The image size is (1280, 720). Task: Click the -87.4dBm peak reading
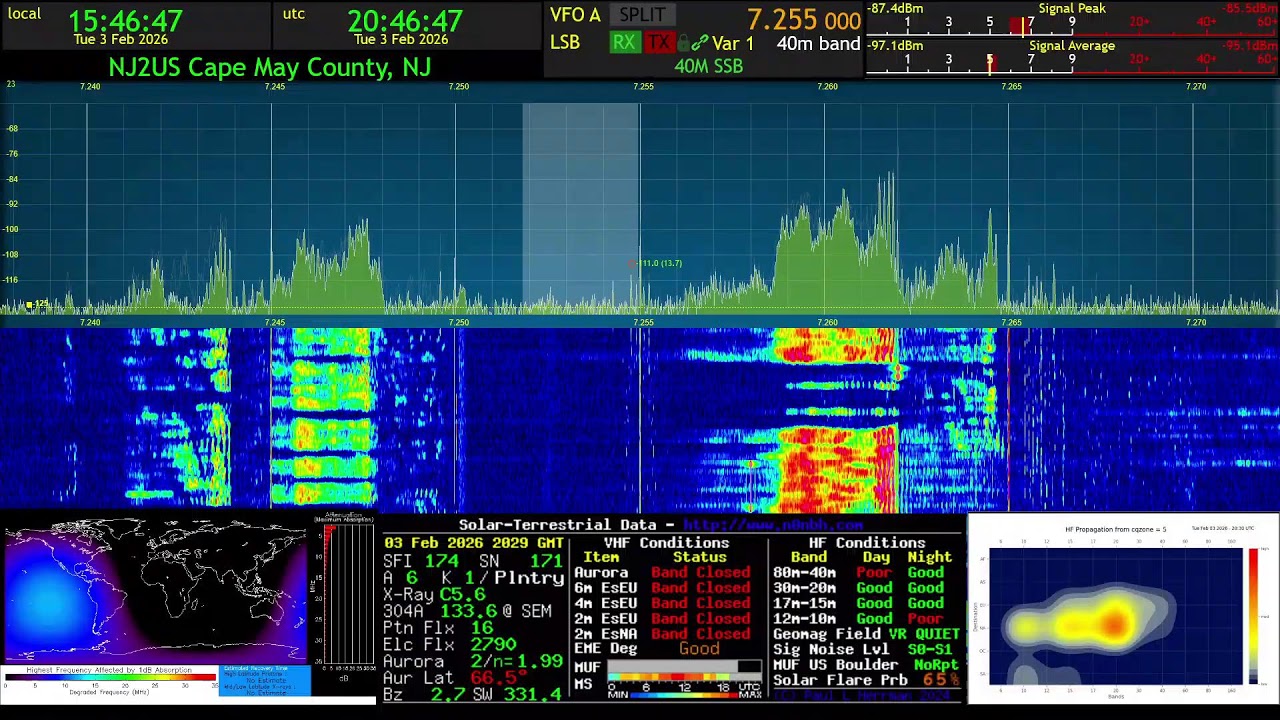tap(896, 9)
